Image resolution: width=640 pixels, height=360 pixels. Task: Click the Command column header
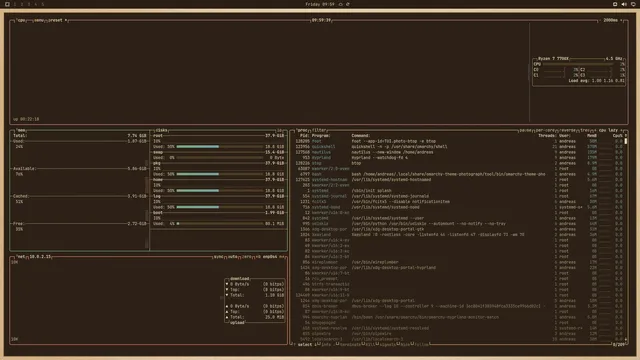[361, 136]
